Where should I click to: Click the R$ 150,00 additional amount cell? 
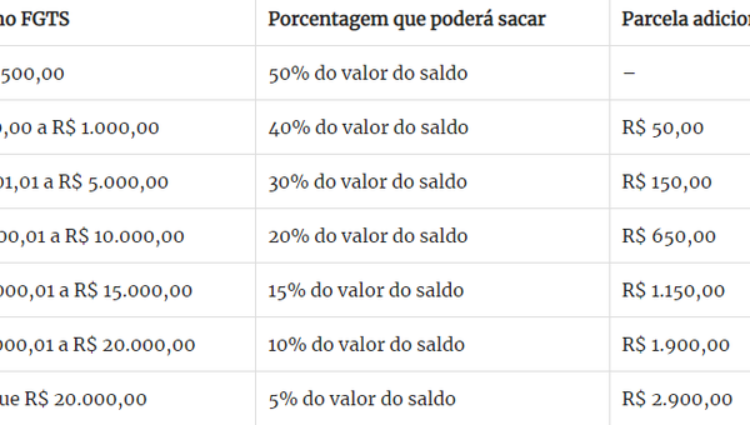(x=667, y=182)
